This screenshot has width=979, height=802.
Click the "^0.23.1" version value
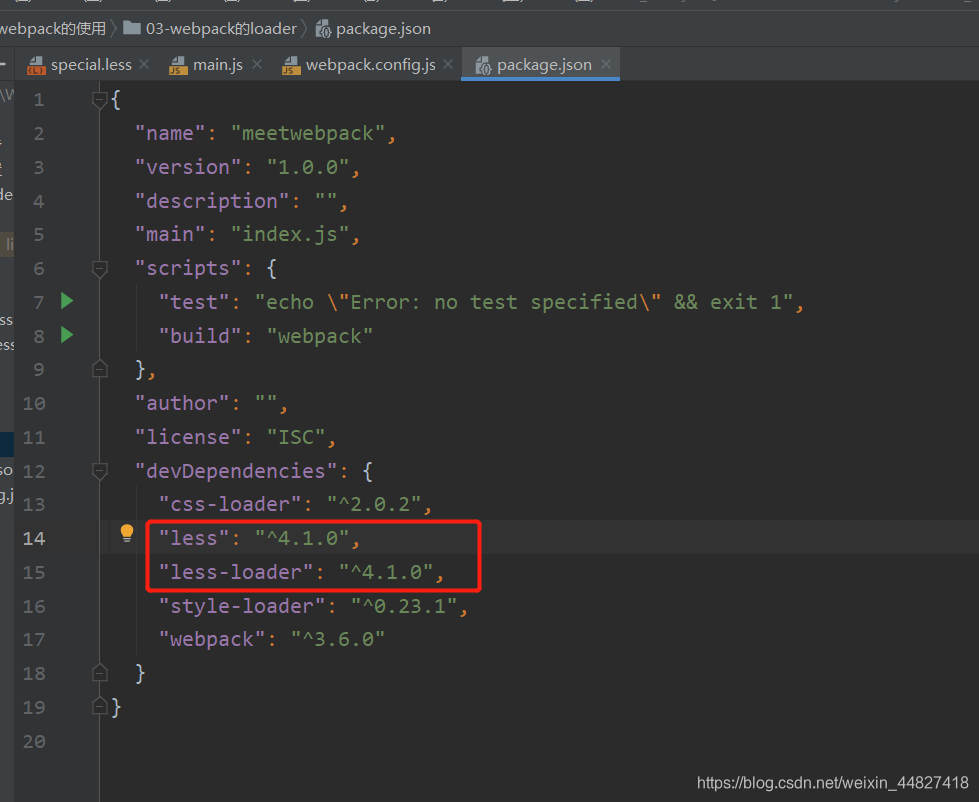point(404,605)
